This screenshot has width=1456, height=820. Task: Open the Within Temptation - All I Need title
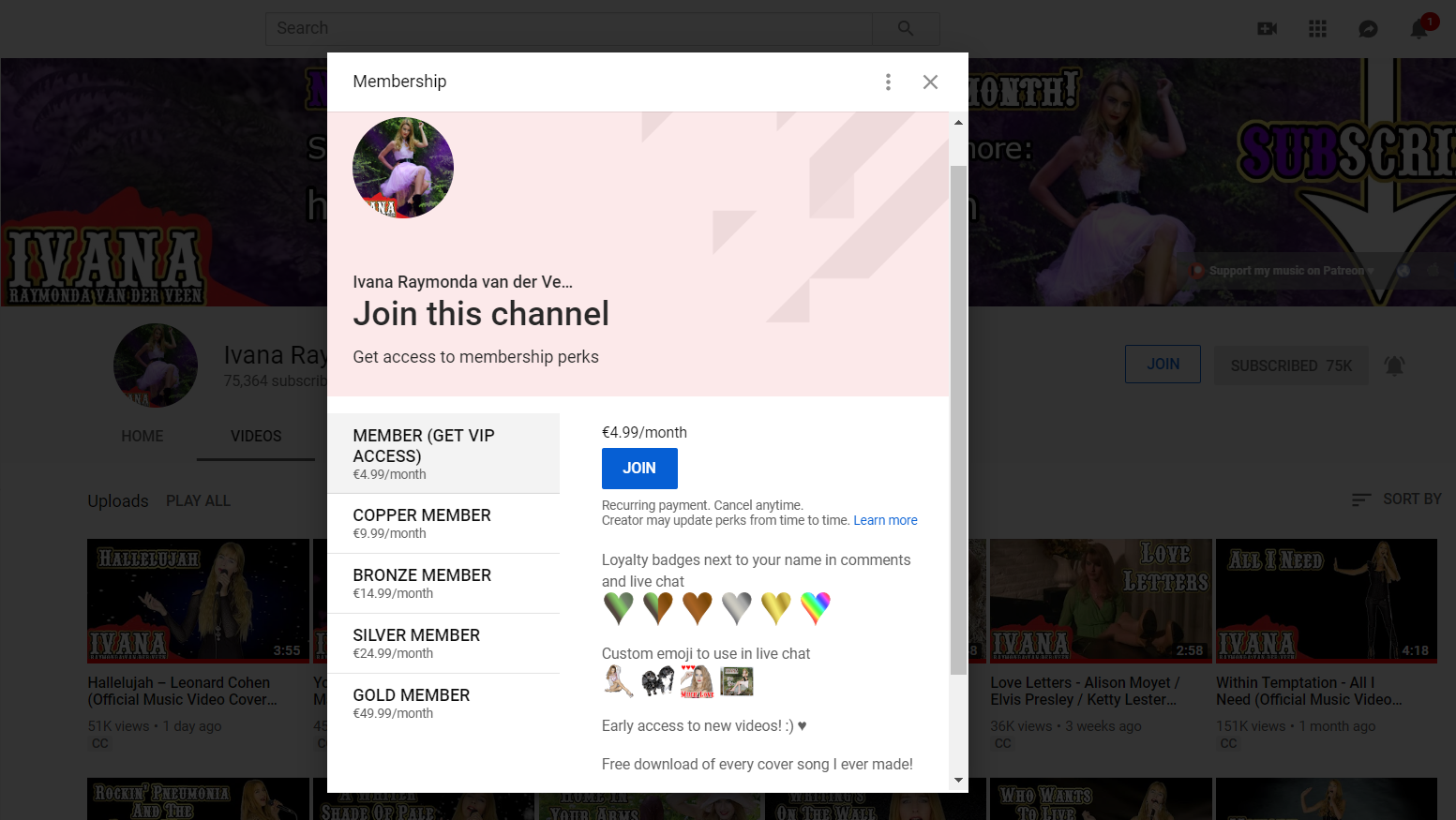point(1309,692)
